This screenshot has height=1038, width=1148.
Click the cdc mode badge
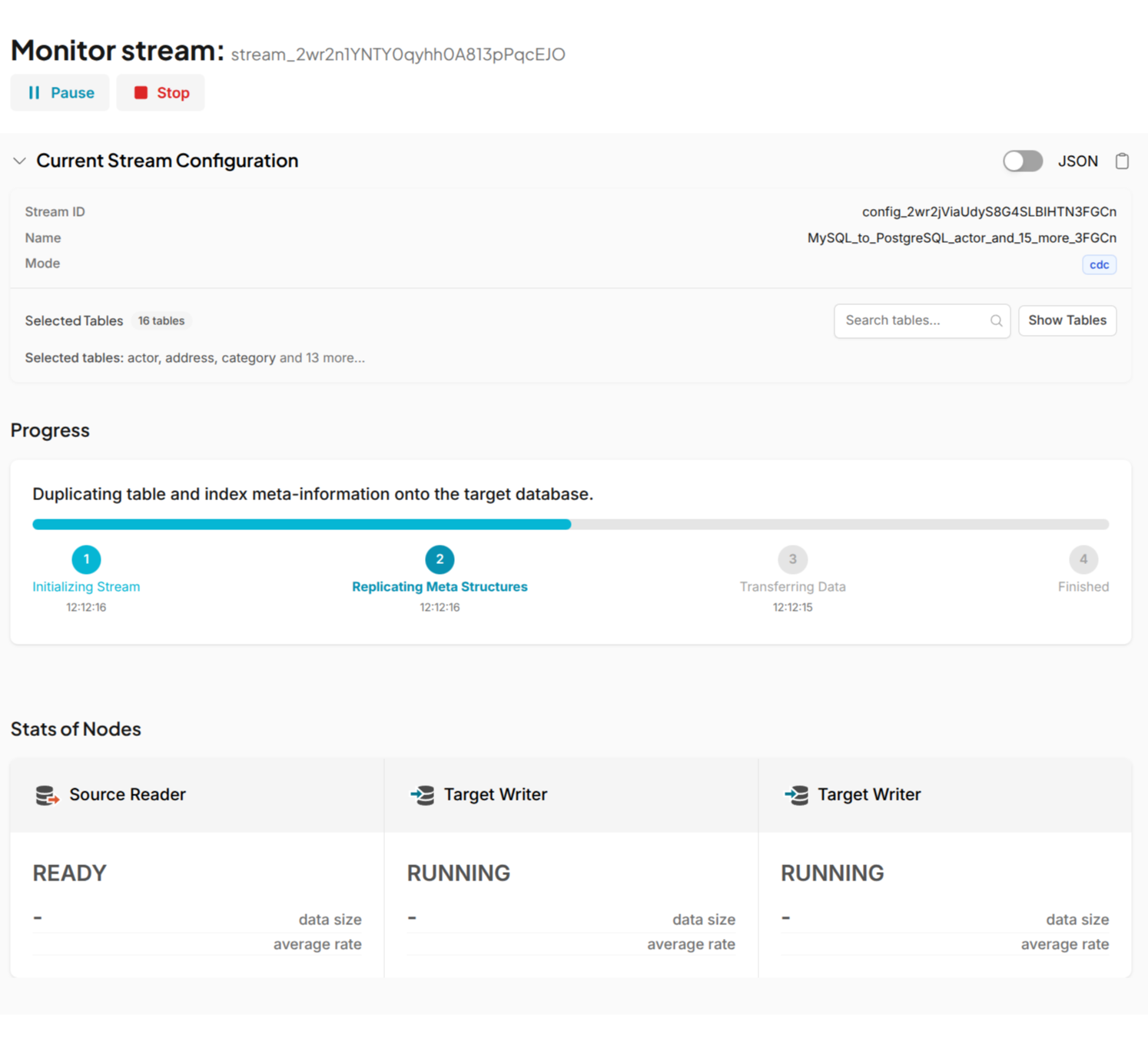1099,264
